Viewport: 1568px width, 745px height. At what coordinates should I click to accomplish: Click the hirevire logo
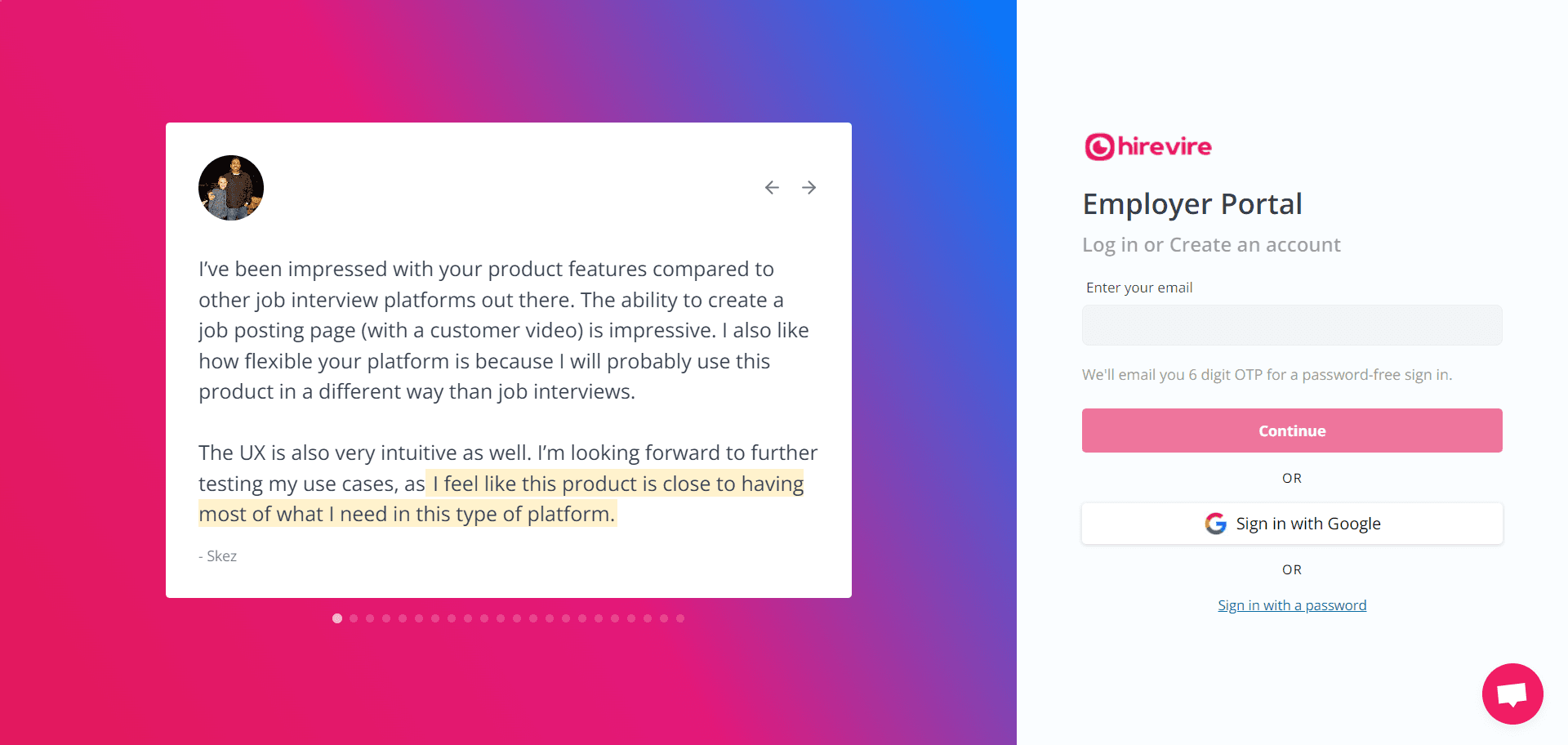click(1147, 147)
